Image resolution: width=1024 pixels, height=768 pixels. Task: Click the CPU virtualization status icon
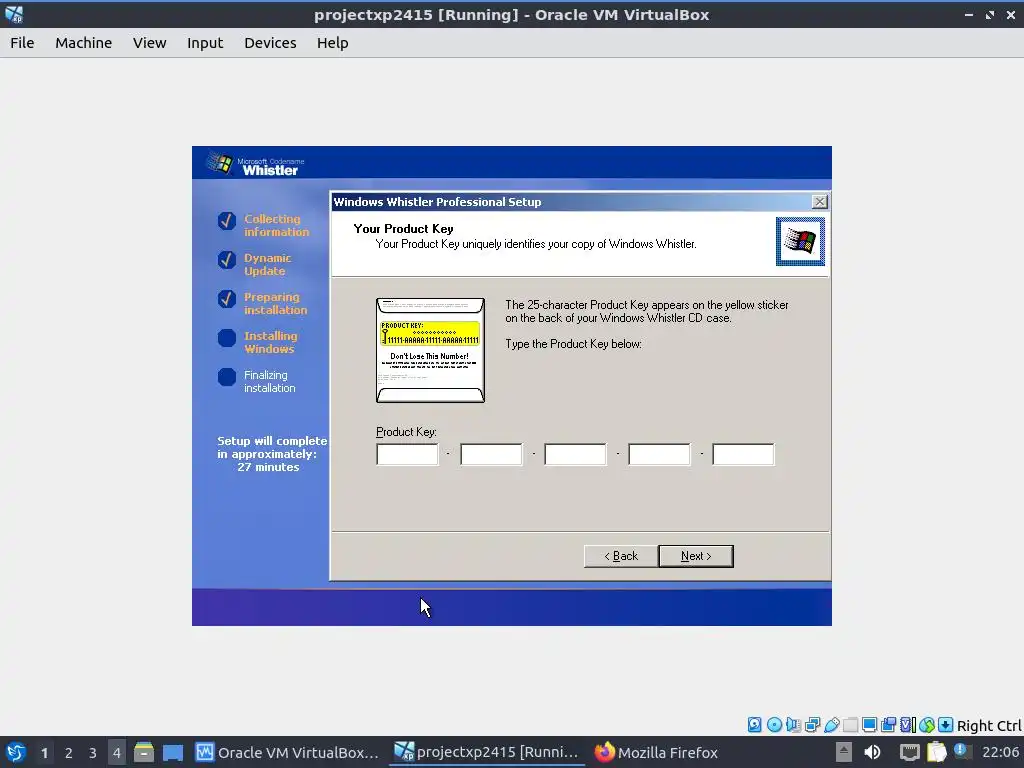pyautogui.click(x=908, y=724)
